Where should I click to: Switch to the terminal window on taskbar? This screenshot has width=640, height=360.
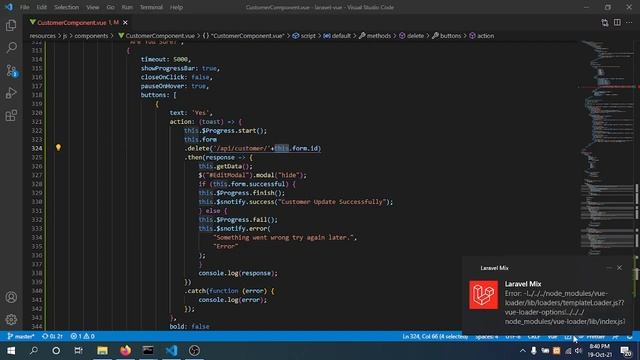[148, 351]
